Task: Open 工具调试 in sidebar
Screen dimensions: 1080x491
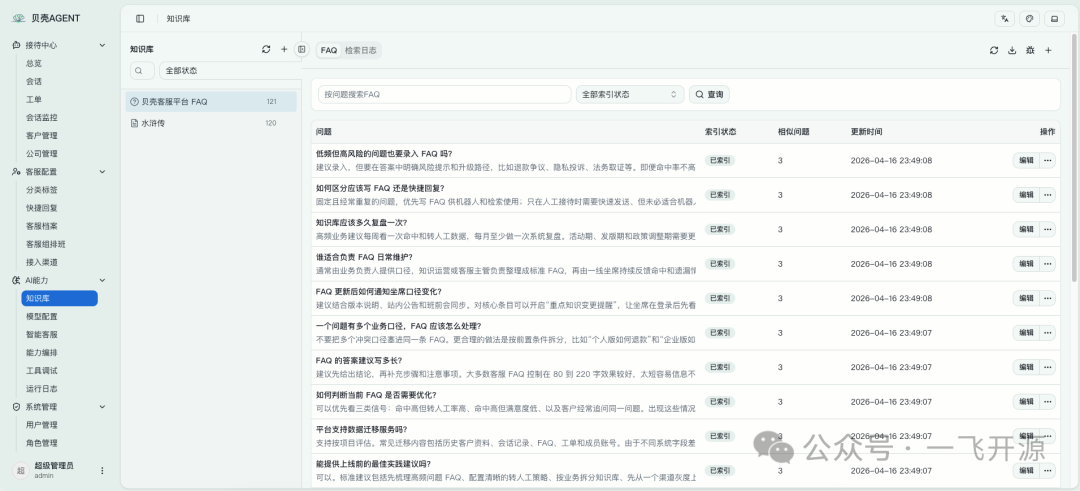Action: [x=41, y=370]
